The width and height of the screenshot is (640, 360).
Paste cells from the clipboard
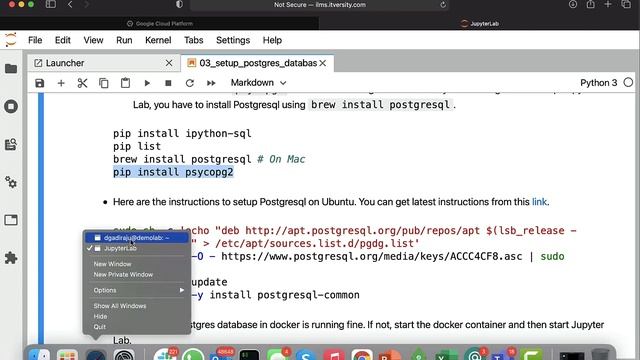pos(125,83)
